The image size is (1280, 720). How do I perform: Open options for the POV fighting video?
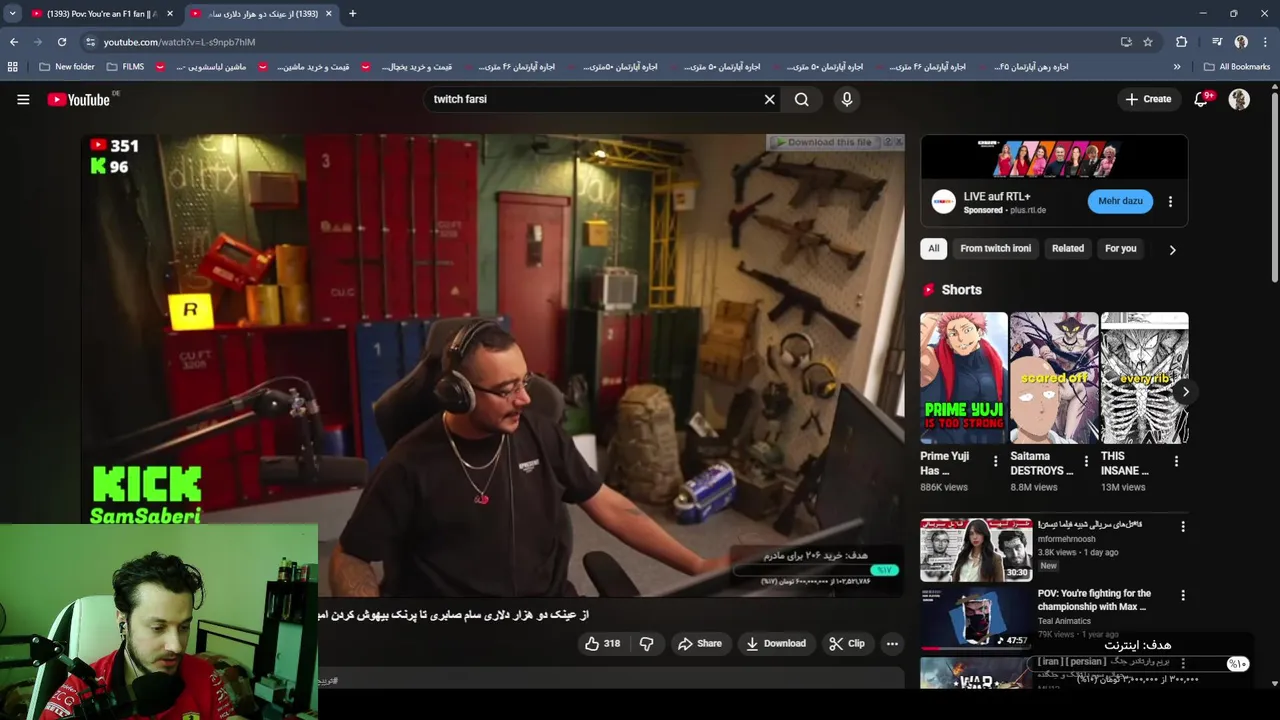pyautogui.click(x=1183, y=595)
